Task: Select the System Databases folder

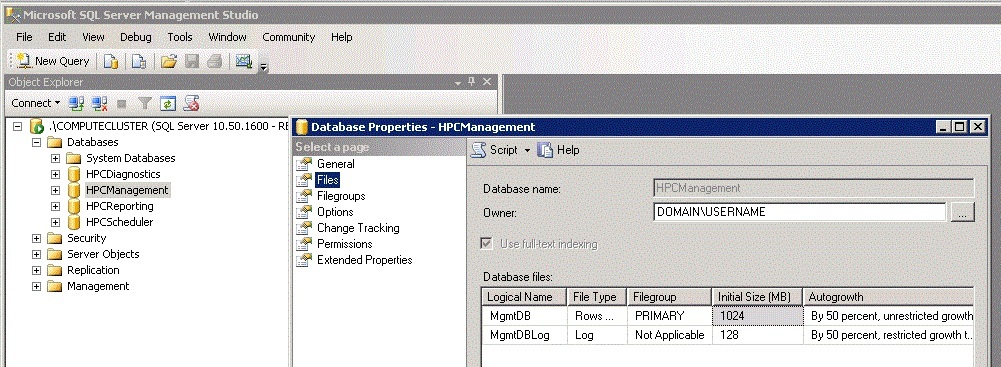Action: tap(130, 158)
